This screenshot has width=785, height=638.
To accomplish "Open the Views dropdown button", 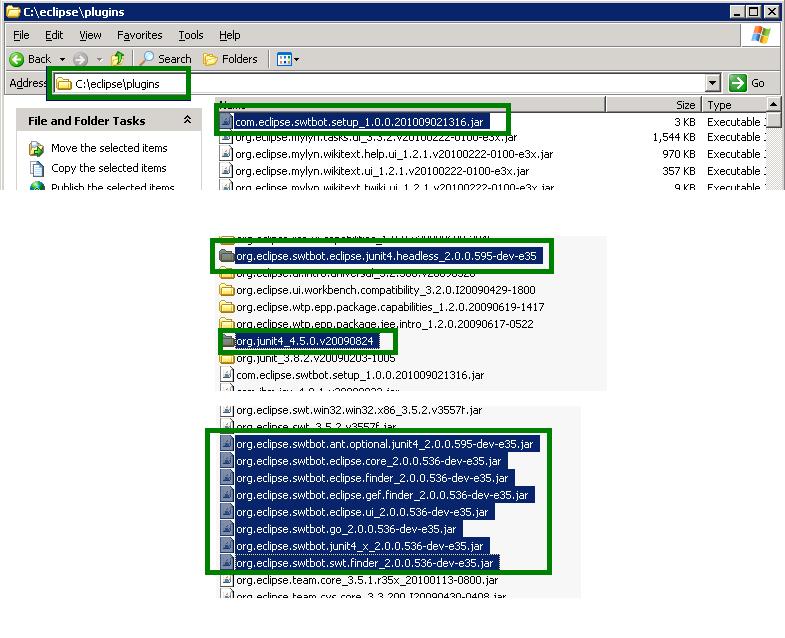I will click(288, 59).
